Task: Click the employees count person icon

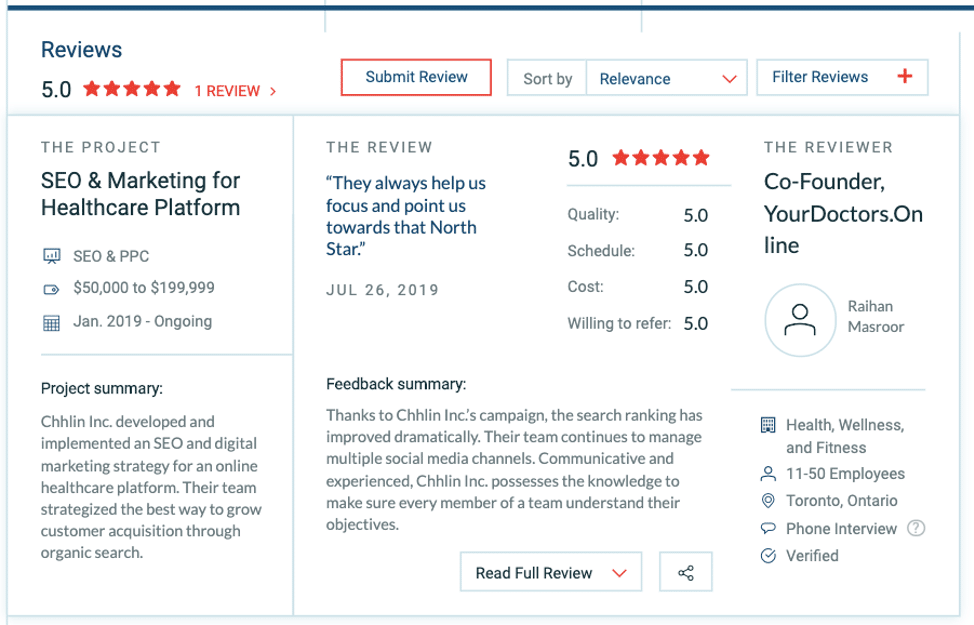Action: pos(768,474)
